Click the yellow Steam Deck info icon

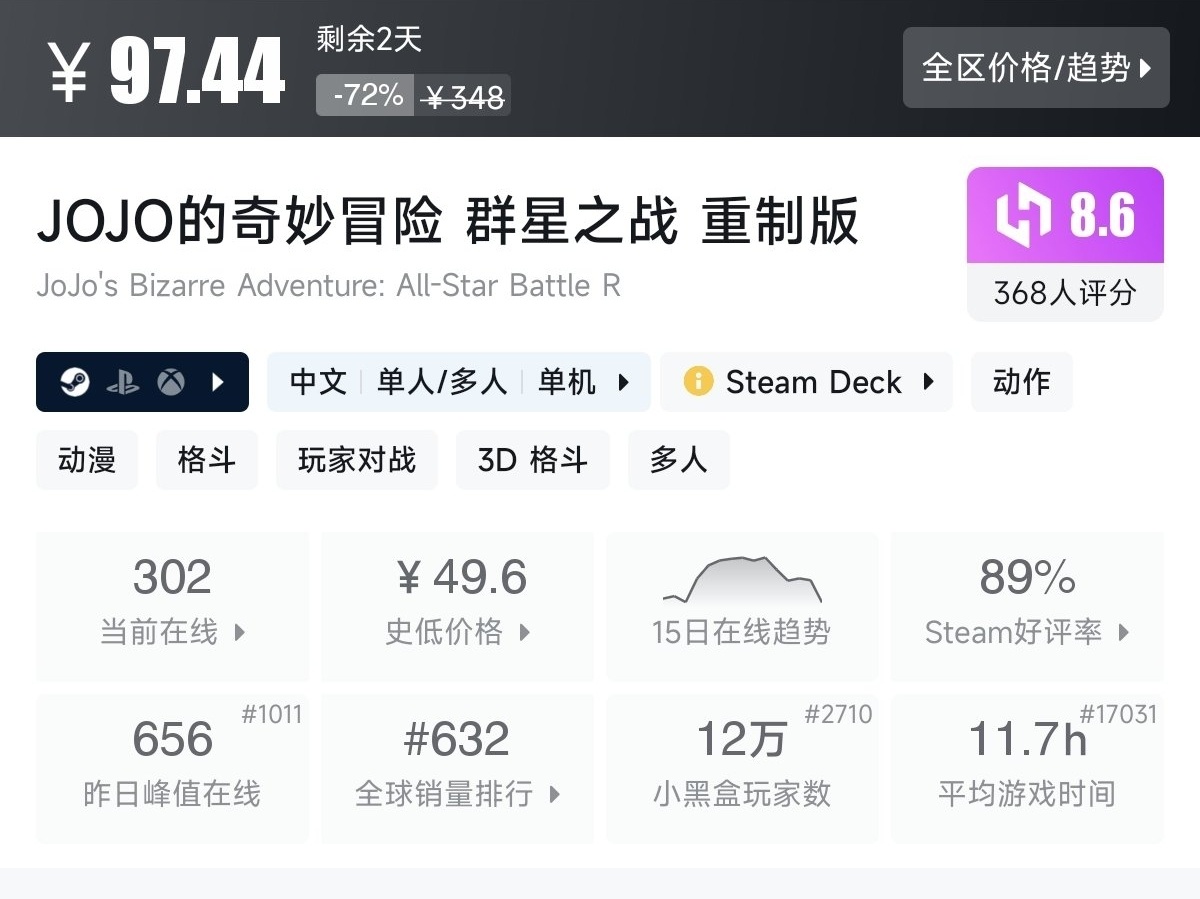point(698,382)
